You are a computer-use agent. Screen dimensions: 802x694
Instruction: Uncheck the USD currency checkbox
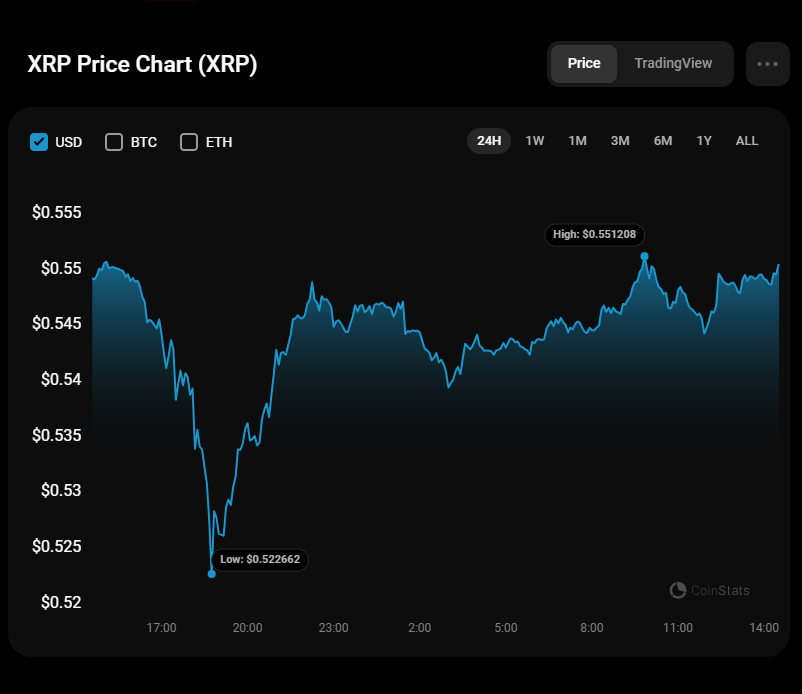pos(39,142)
